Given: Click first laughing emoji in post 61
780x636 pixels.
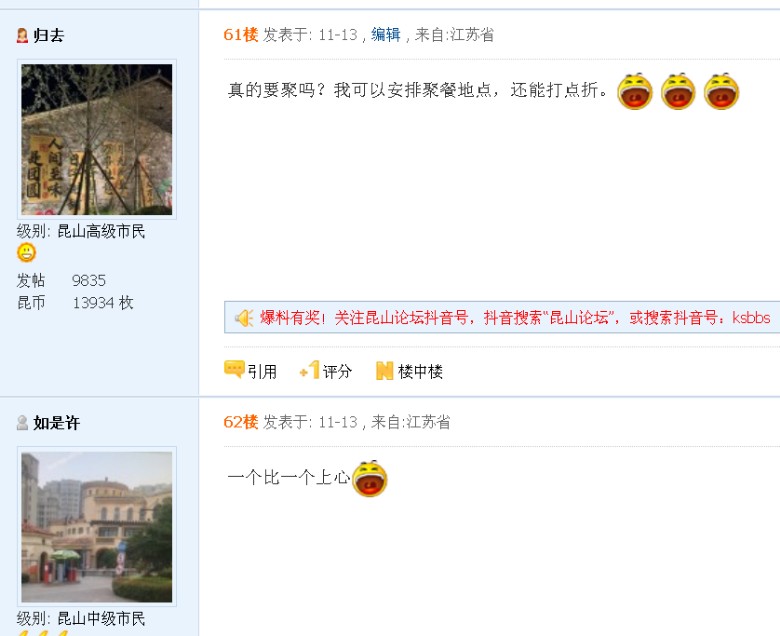Looking at the screenshot, I should 634,91.
